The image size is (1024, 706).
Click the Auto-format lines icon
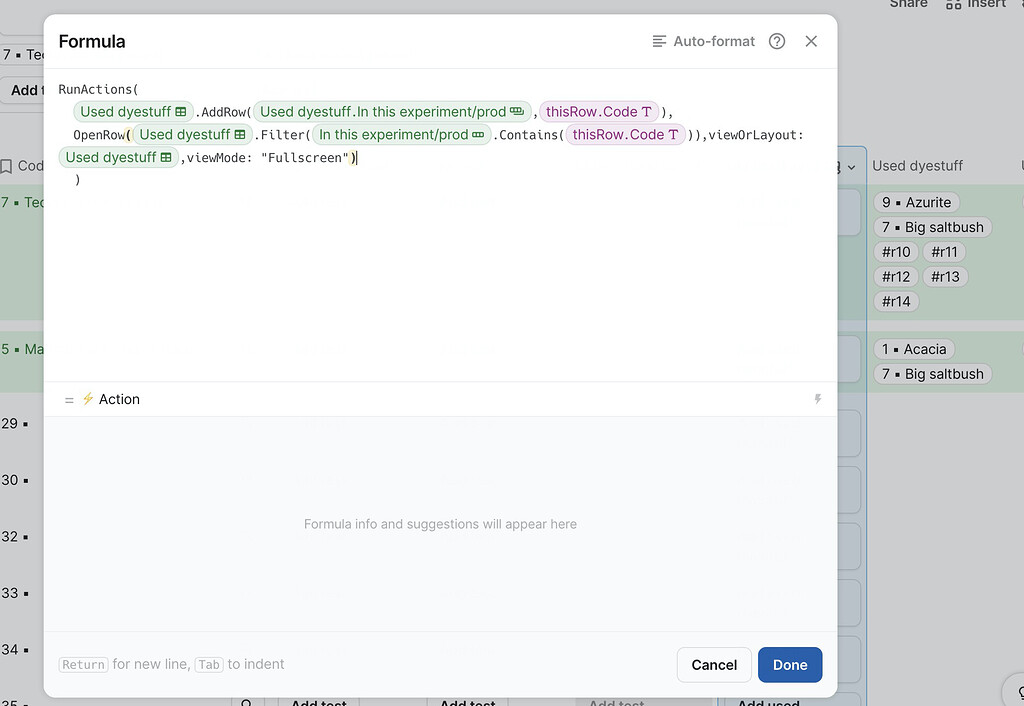pyautogui.click(x=659, y=41)
